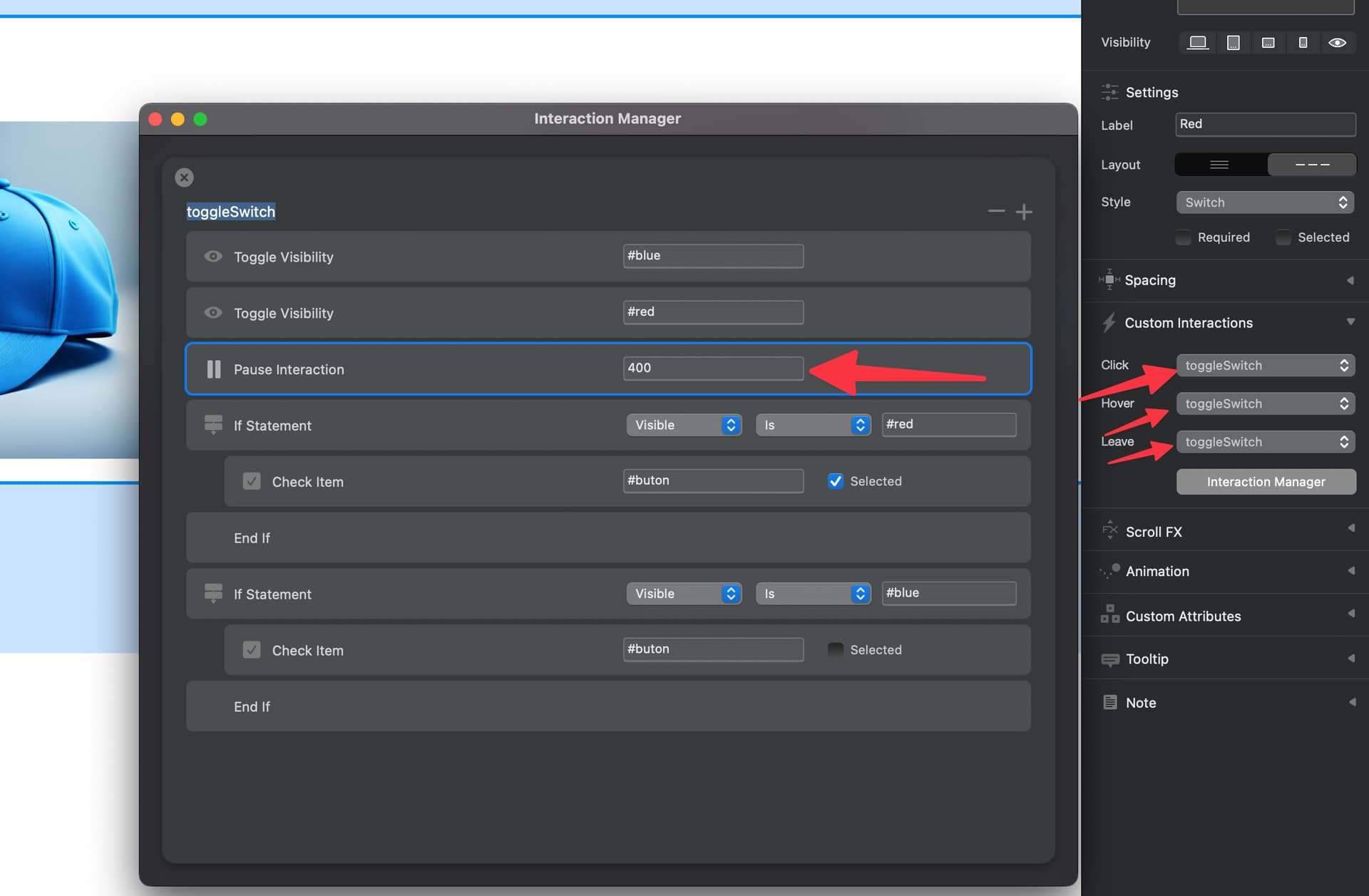Screen dimensions: 1369x896
Task: Enable the Required checkbox
Action: (1184, 237)
